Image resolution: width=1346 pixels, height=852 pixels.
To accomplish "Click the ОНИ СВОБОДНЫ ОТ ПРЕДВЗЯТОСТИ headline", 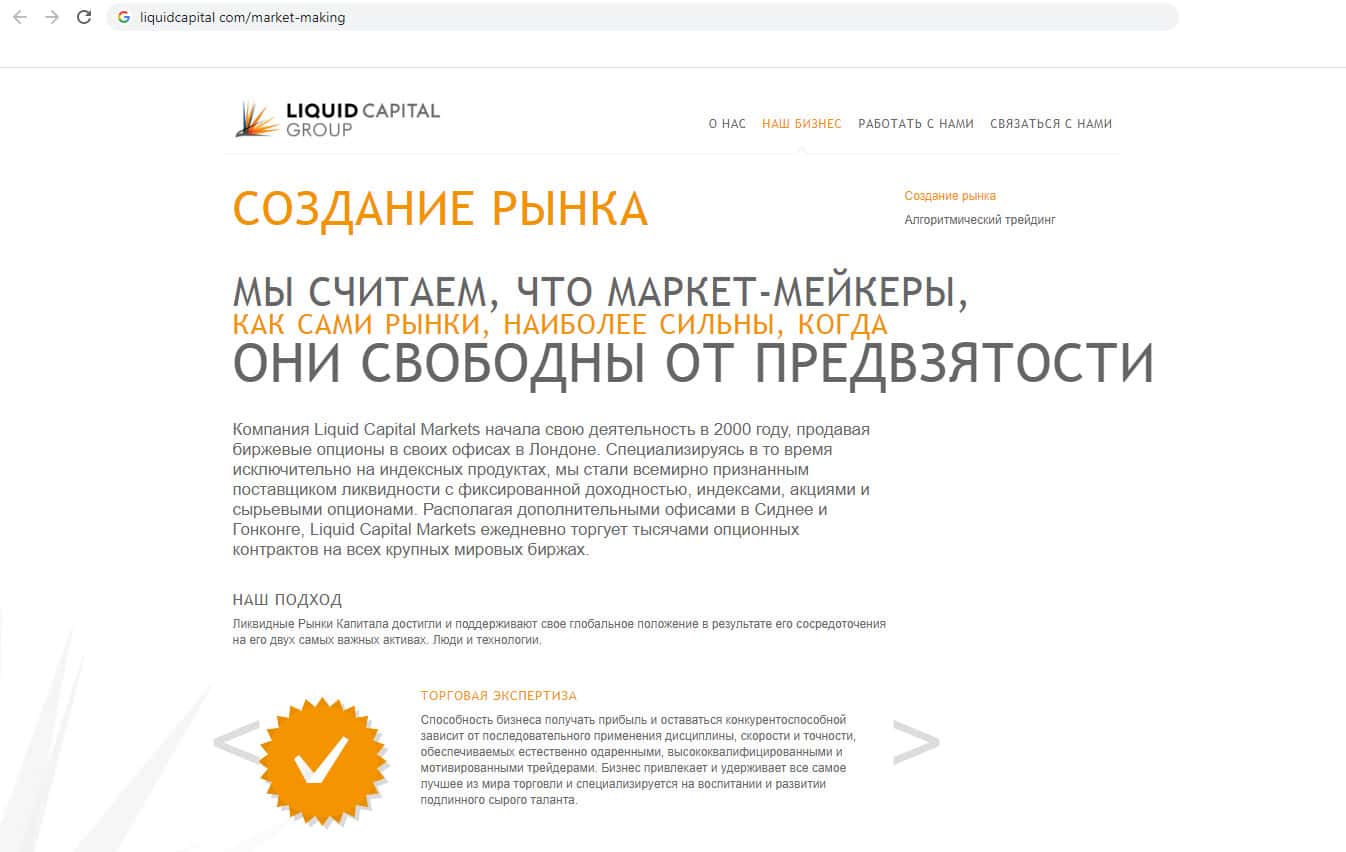I will pyautogui.click(x=693, y=363).
